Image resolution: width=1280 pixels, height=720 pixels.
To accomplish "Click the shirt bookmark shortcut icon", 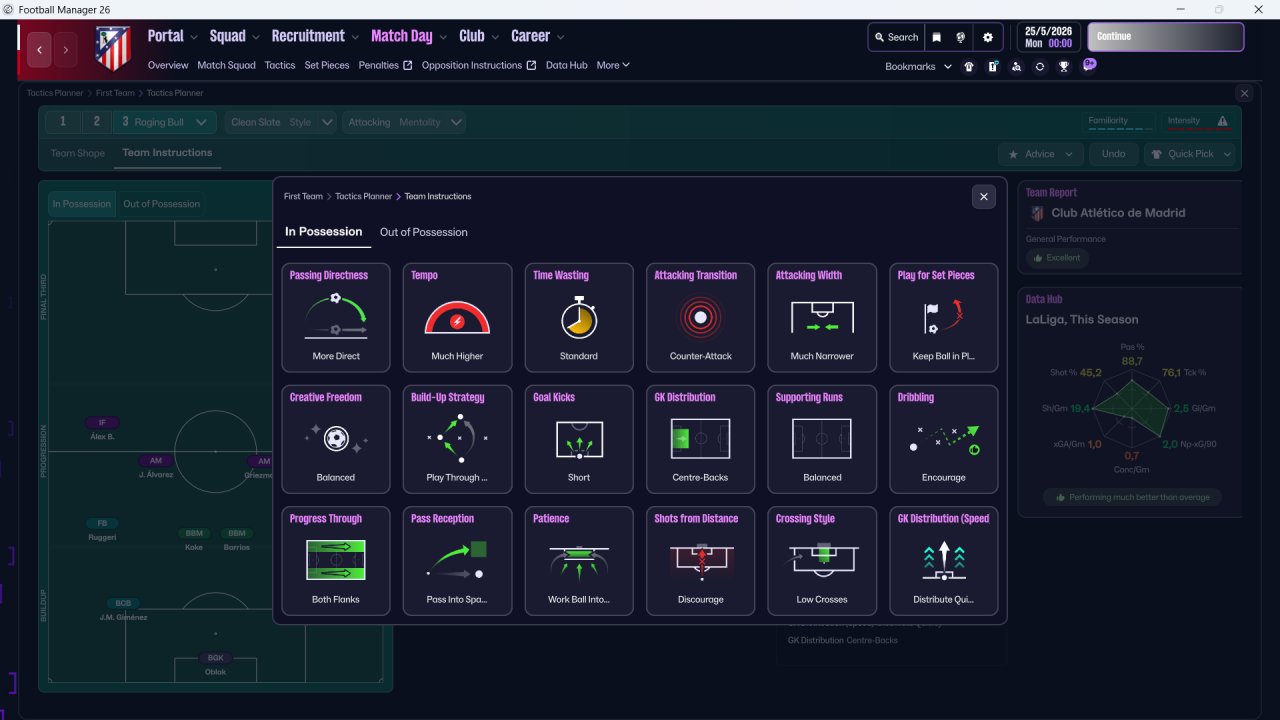I will 968,66.
